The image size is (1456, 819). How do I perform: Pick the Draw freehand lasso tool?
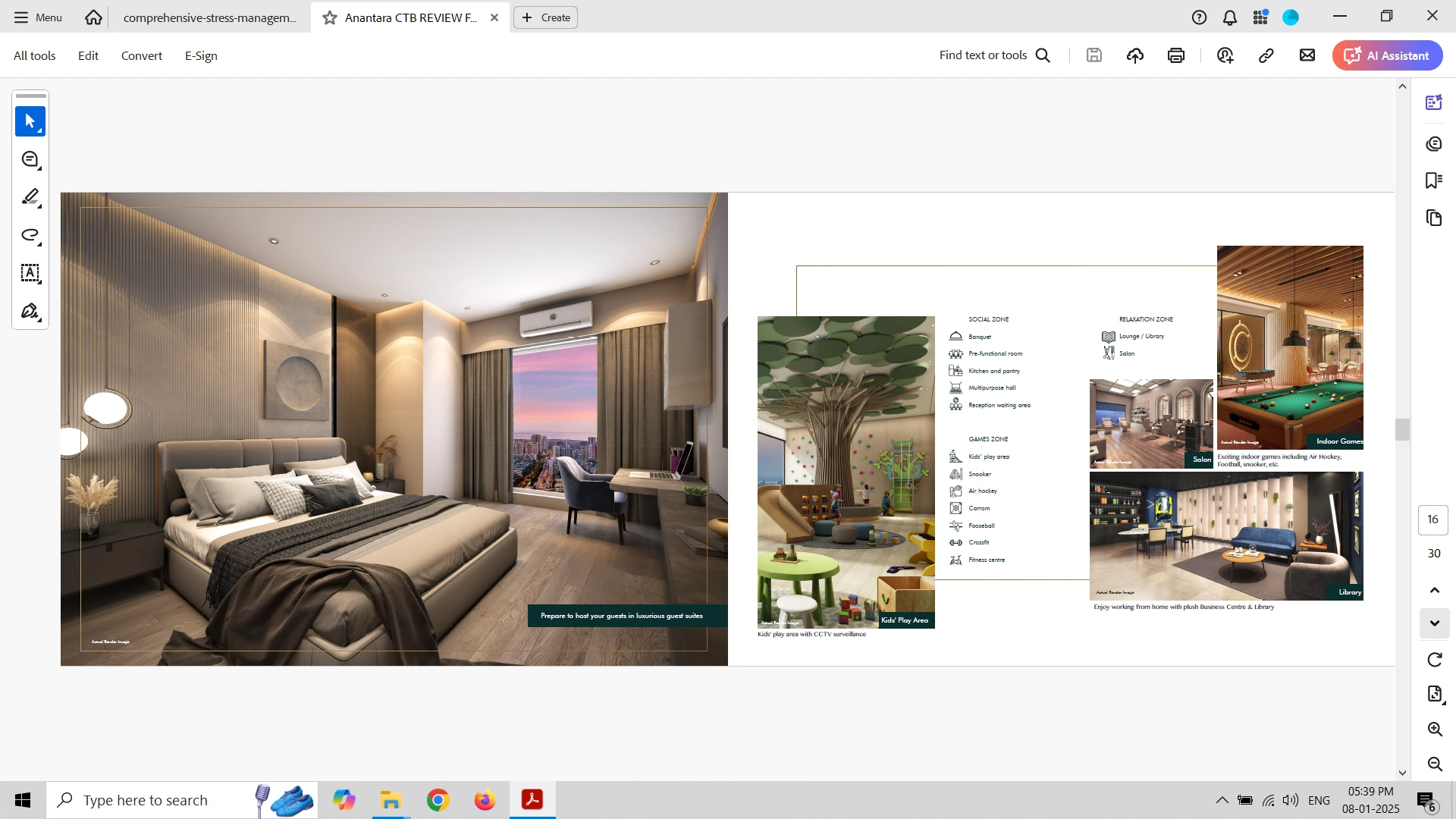coord(30,236)
